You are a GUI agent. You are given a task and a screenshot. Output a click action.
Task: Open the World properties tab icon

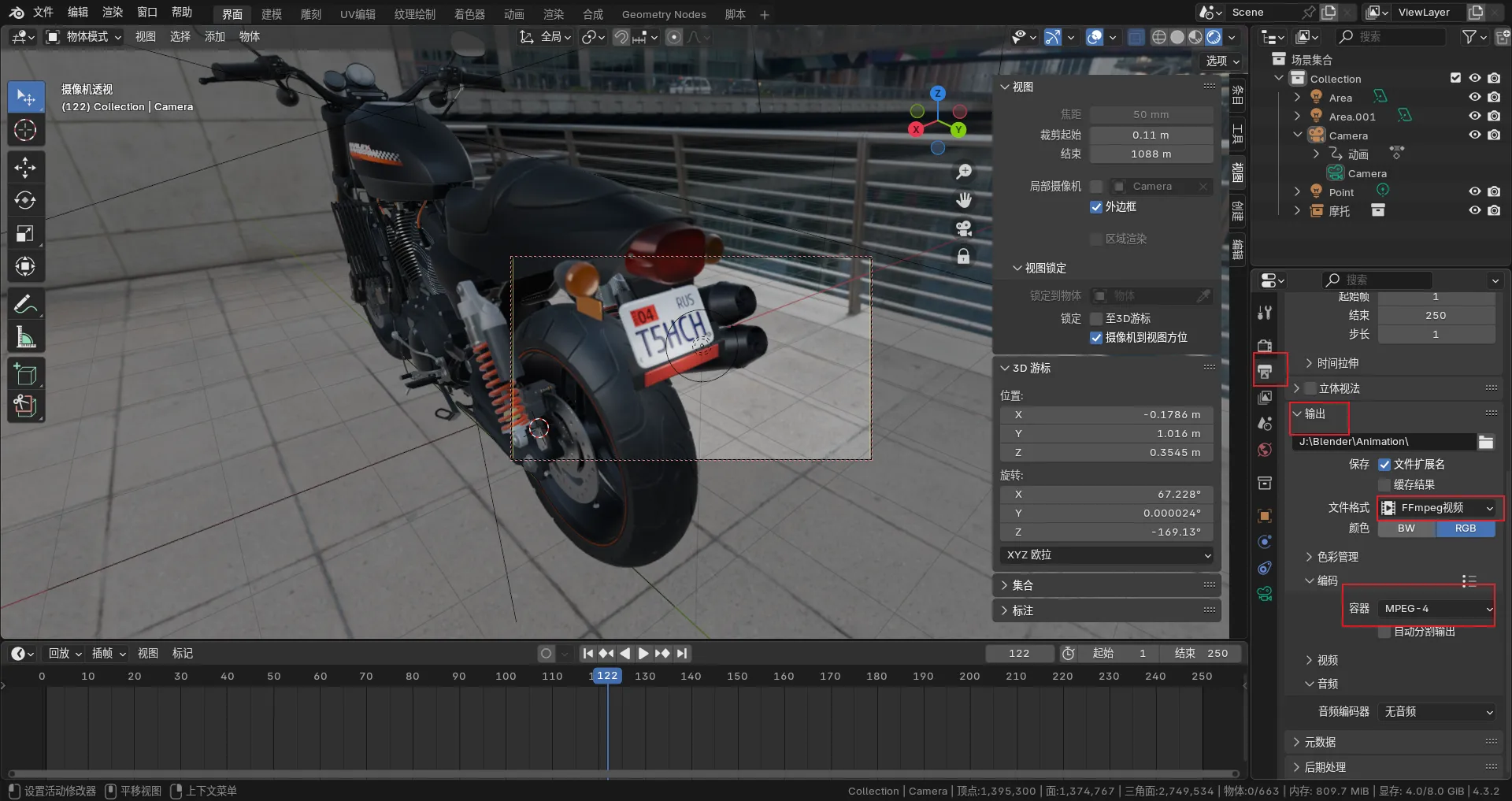[x=1265, y=450]
